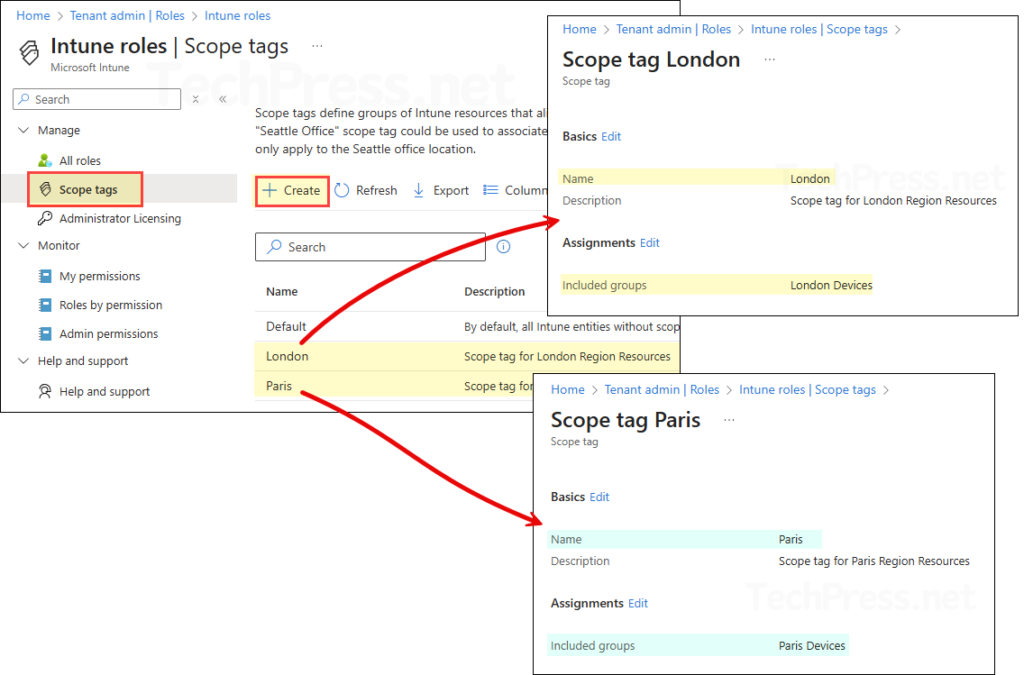This screenshot has width=1024, height=675.
Task: Click the Create button
Action: [x=292, y=191]
